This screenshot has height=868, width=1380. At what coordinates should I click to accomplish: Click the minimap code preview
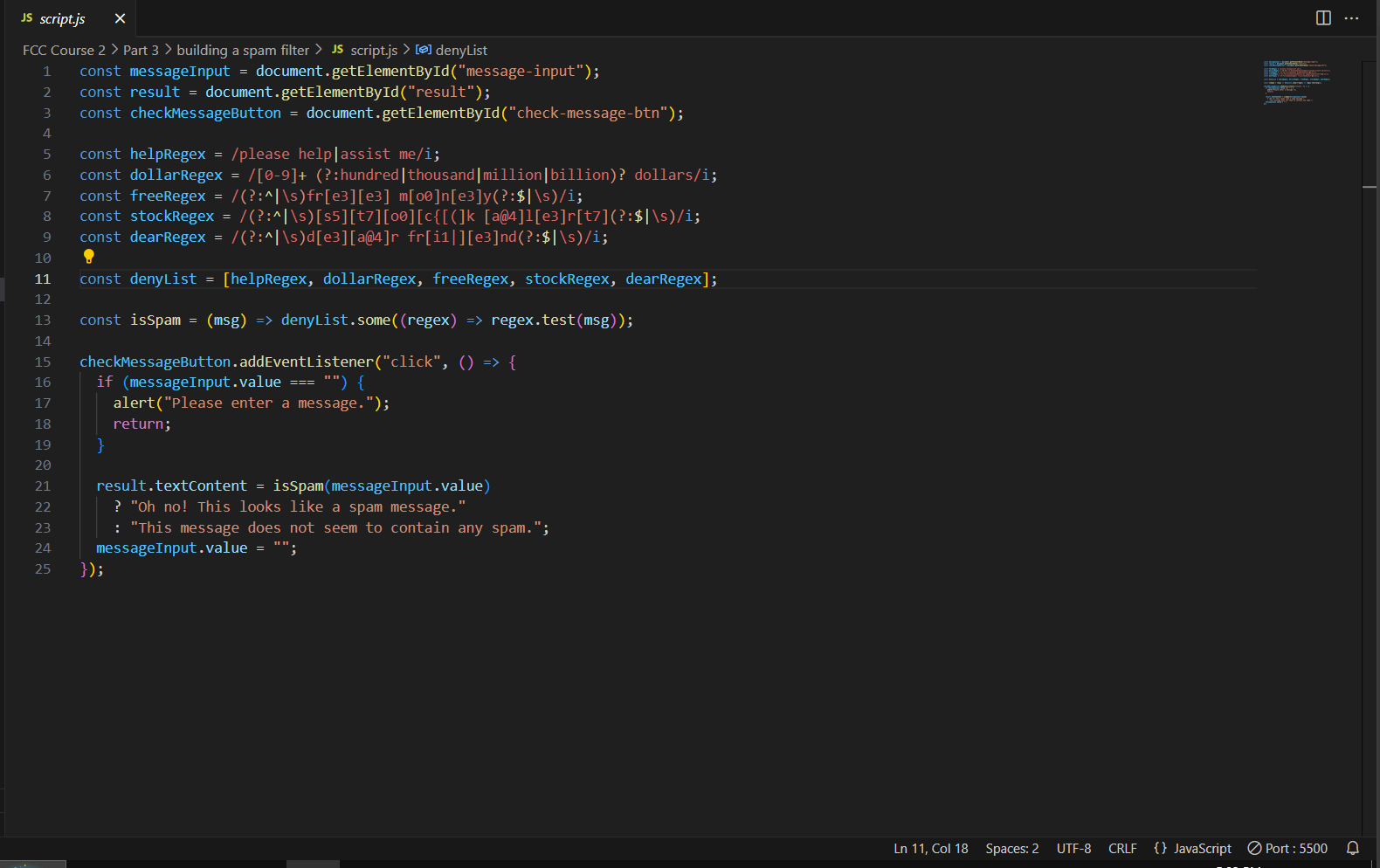(1296, 81)
